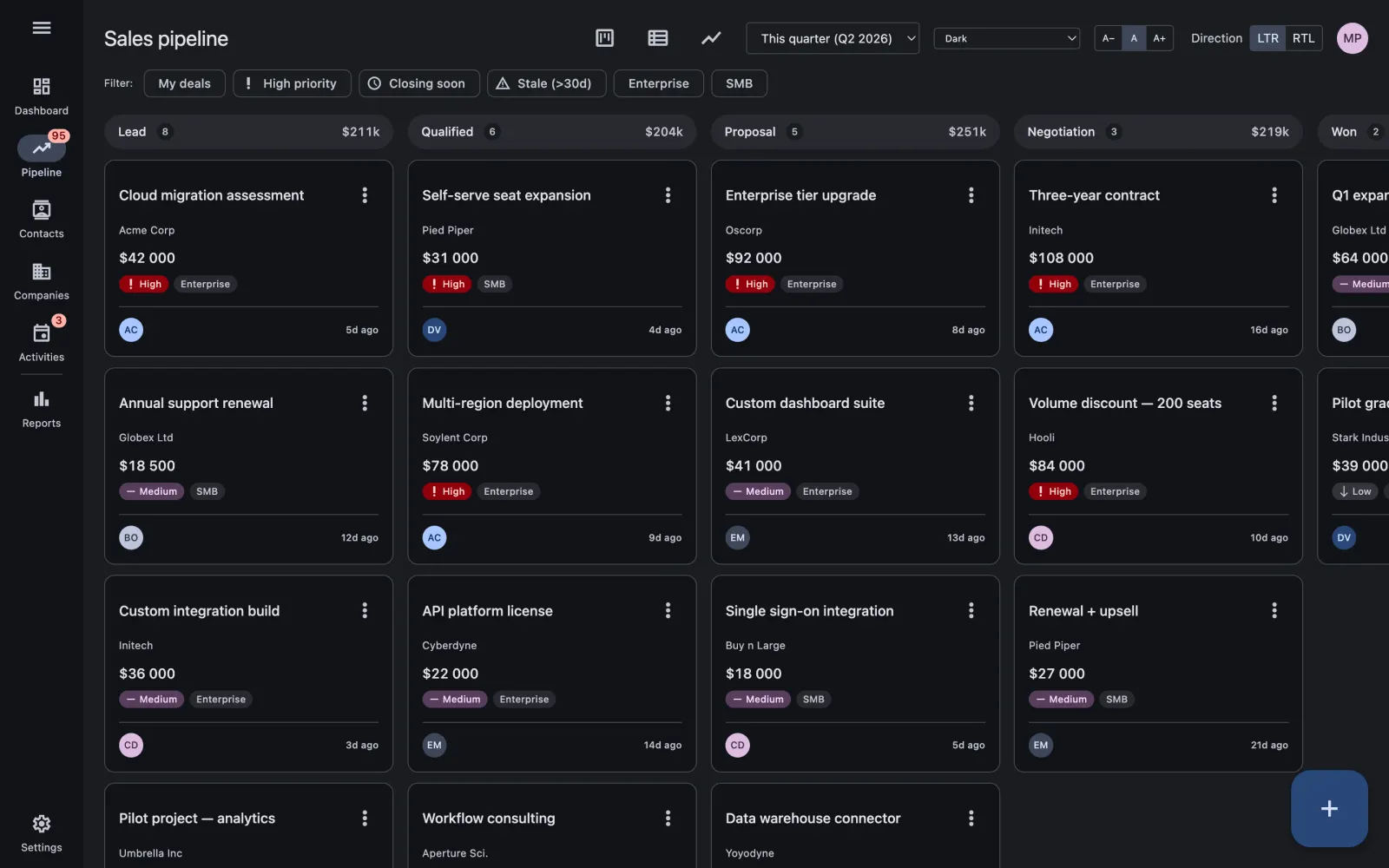Go to Dashboard in sidebar

pyautogui.click(x=42, y=96)
